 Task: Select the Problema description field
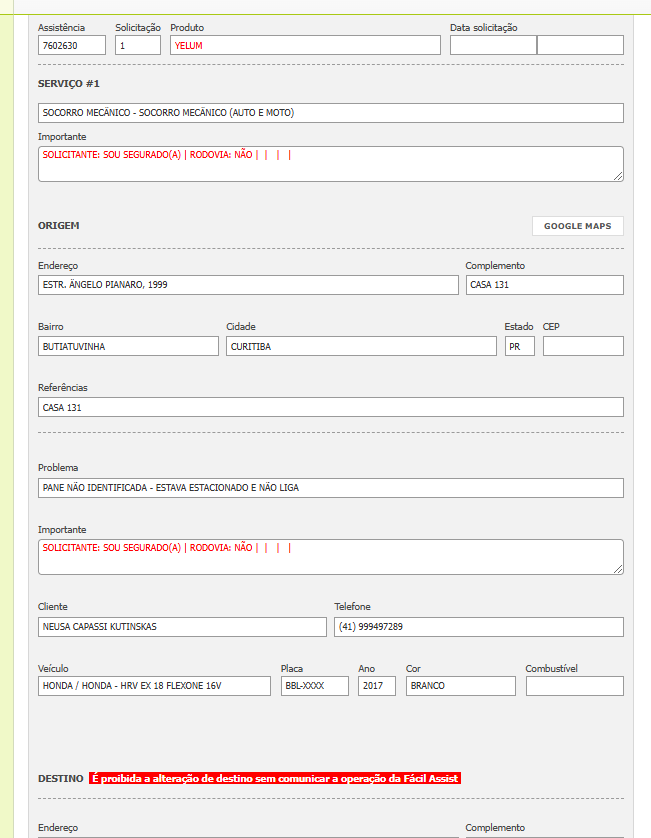click(330, 488)
